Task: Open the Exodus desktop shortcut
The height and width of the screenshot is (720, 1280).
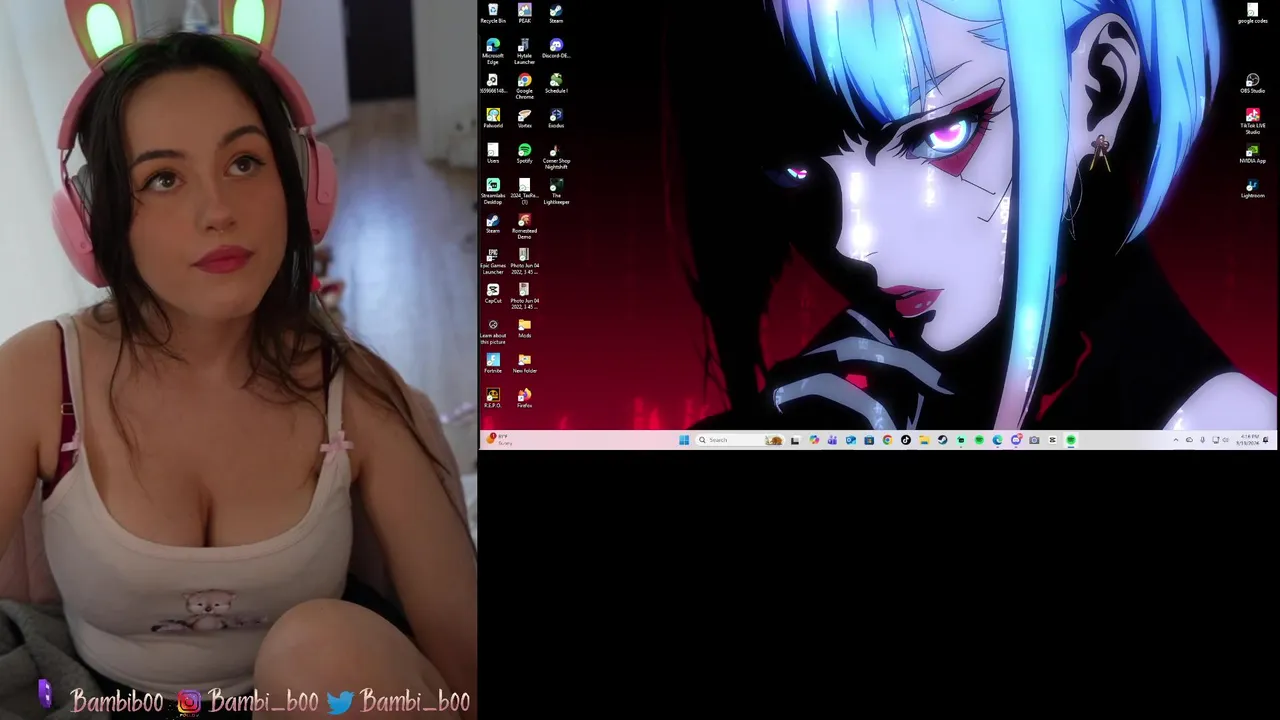Action: point(556,118)
